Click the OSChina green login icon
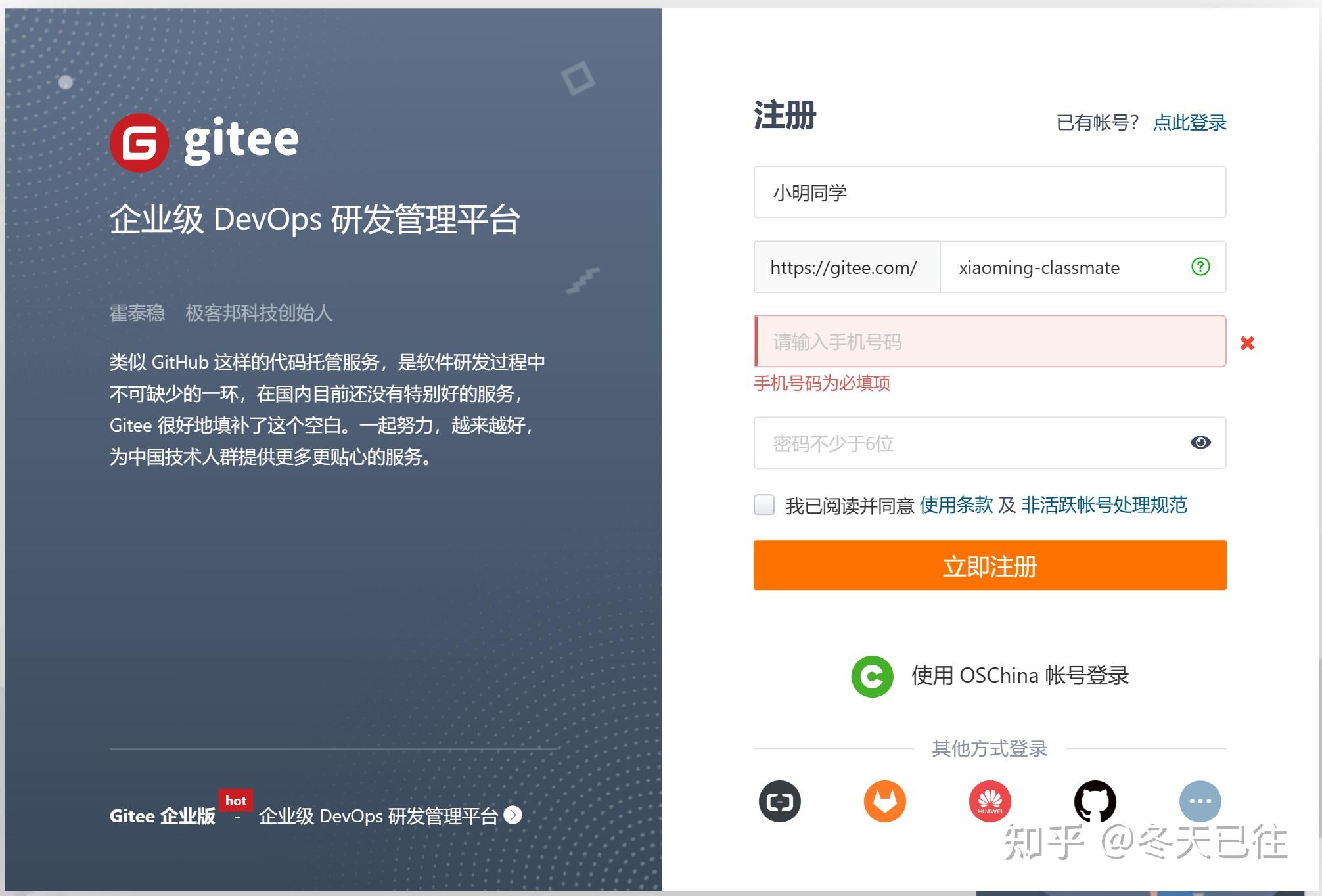This screenshot has height=896, width=1322. [x=872, y=675]
